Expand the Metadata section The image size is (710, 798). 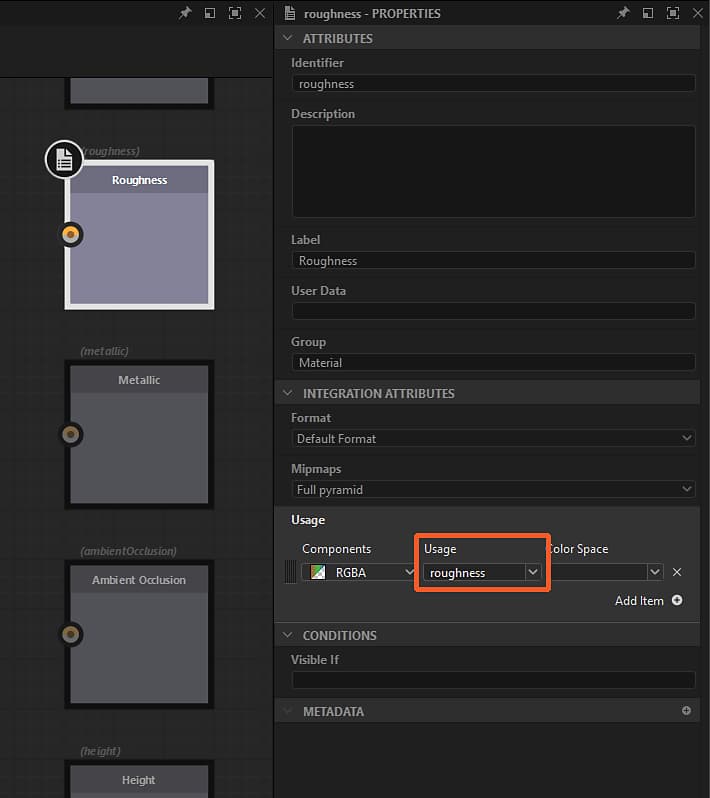[288, 711]
